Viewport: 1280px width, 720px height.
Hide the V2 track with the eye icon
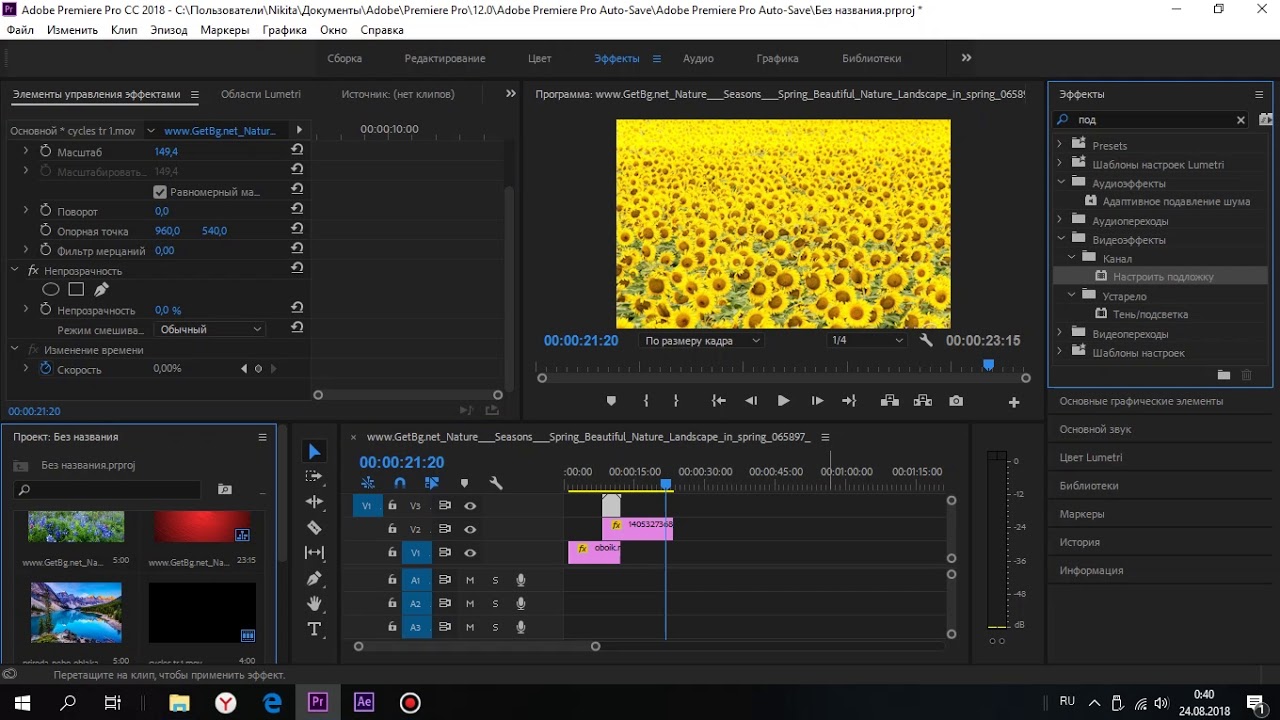(x=470, y=529)
